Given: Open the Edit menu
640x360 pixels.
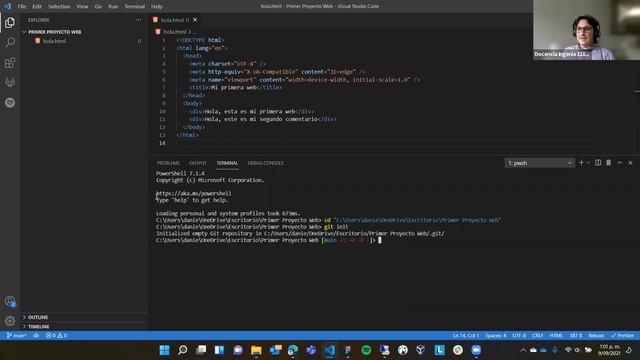Looking at the screenshot, I should coord(37,7).
